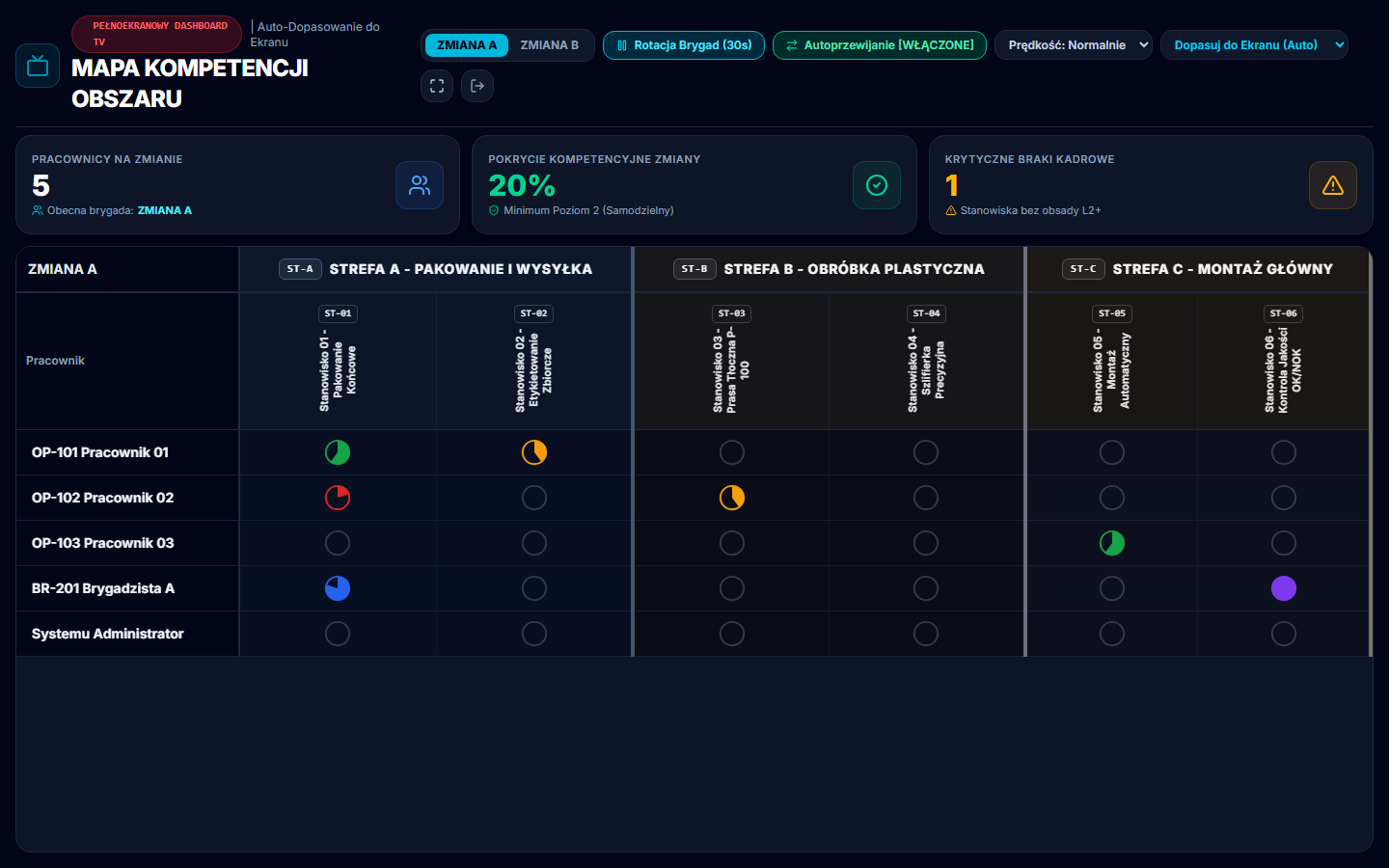Toggle Autoprzewijanie [WŁĄCZONE] auto-scroll
This screenshot has height=868, width=1389.
pos(880,45)
